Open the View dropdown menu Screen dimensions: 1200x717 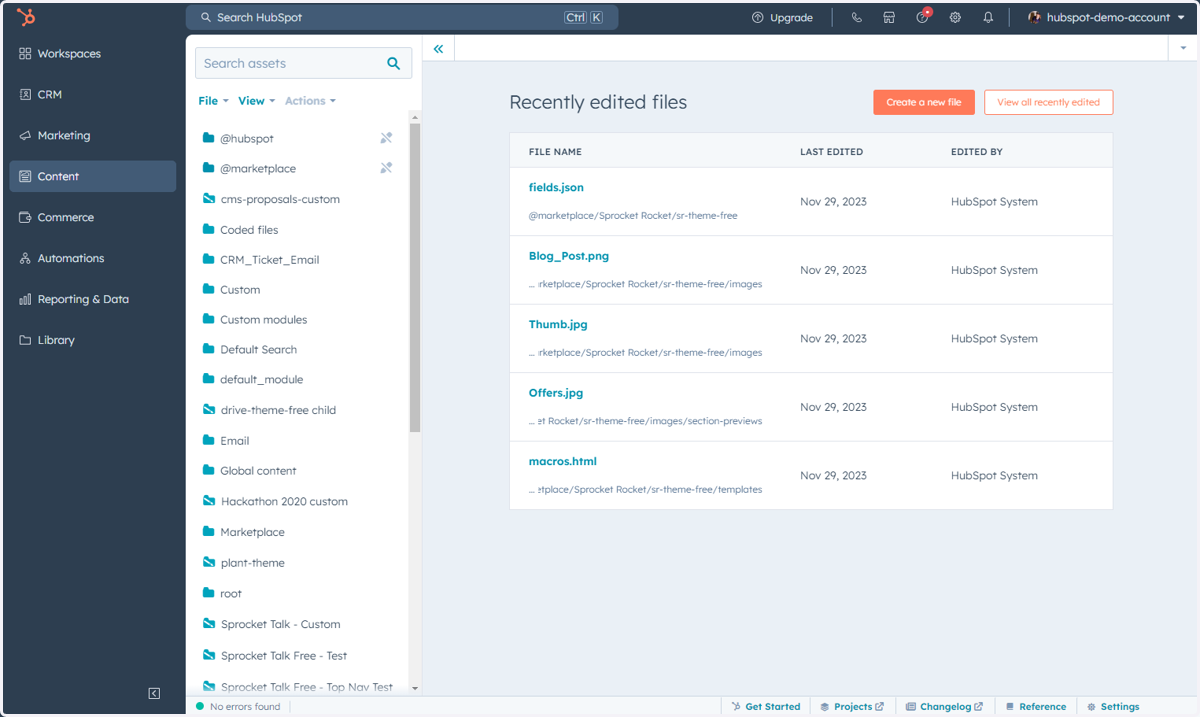[x=256, y=101]
